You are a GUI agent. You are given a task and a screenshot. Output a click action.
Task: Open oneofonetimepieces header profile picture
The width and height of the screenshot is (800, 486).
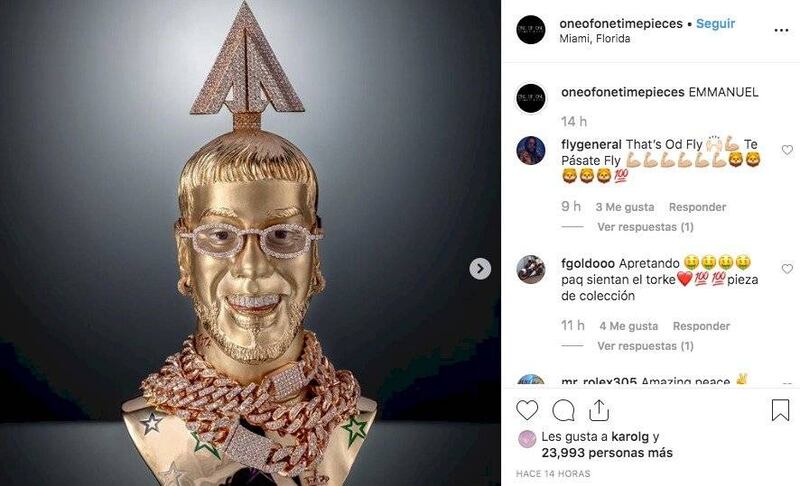531,30
